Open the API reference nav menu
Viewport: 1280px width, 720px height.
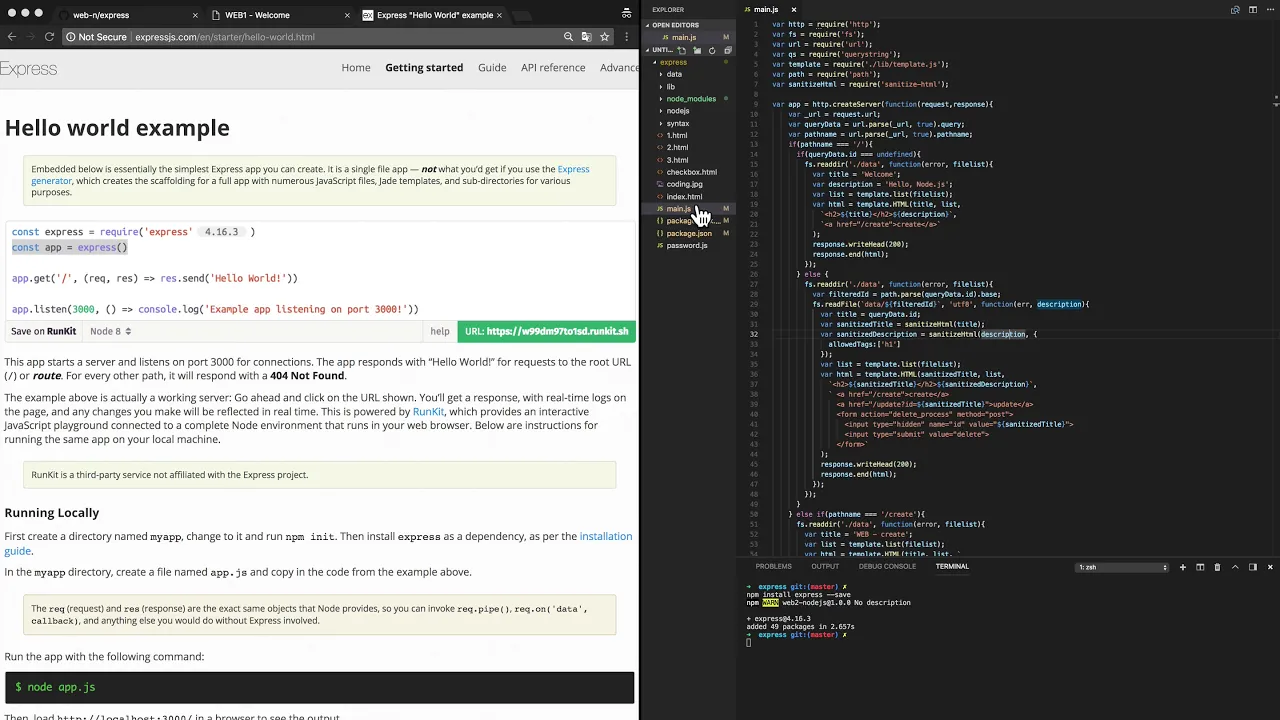pos(553,68)
